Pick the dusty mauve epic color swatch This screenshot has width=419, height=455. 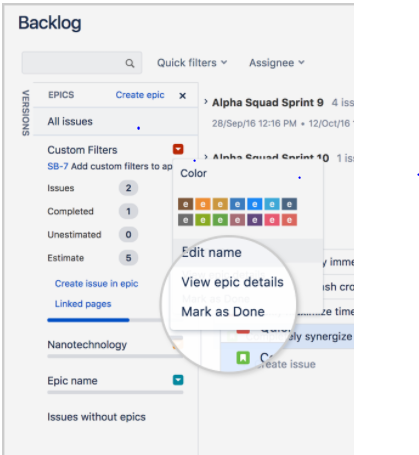click(x=237, y=220)
